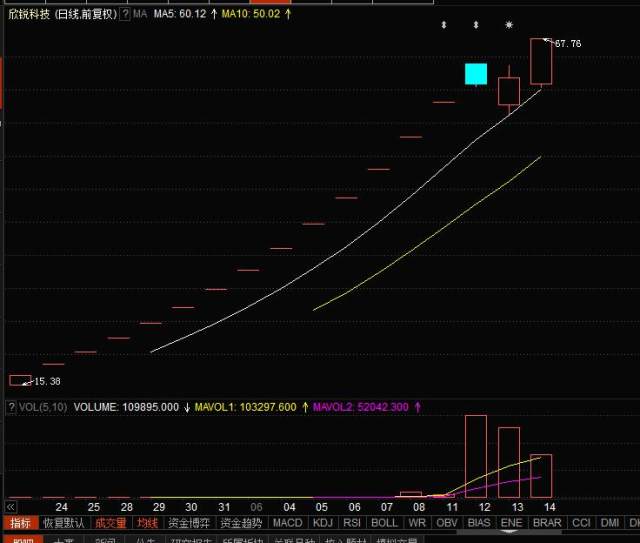This screenshot has width=640, height=543.
Task: Click the 67.76 high price marker
Action: (x=566, y=44)
